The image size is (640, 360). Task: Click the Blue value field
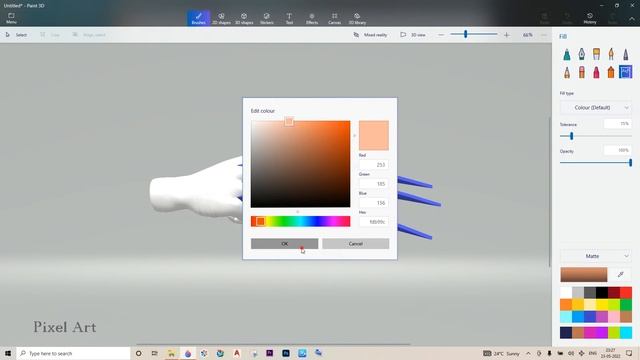point(373,203)
